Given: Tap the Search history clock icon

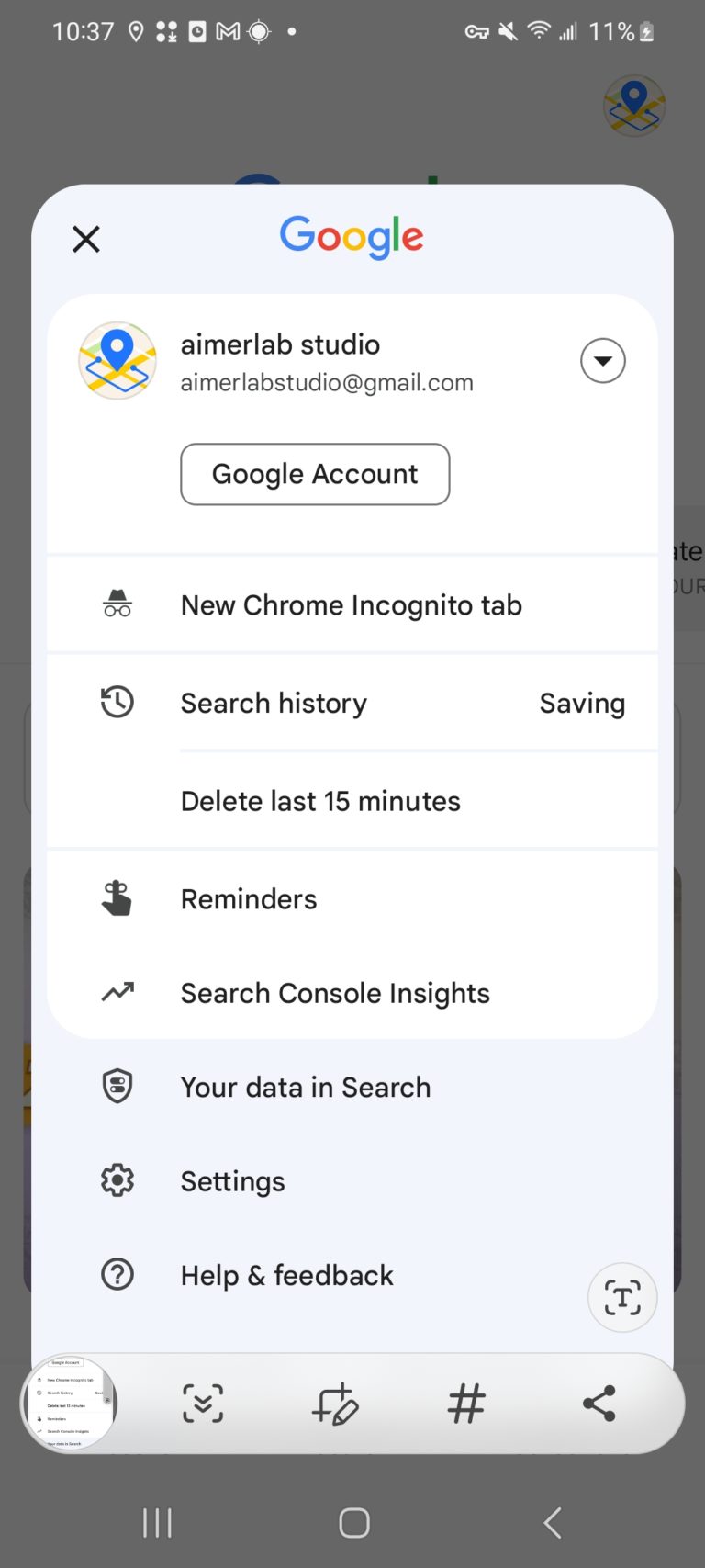Looking at the screenshot, I should pyautogui.click(x=117, y=703).
